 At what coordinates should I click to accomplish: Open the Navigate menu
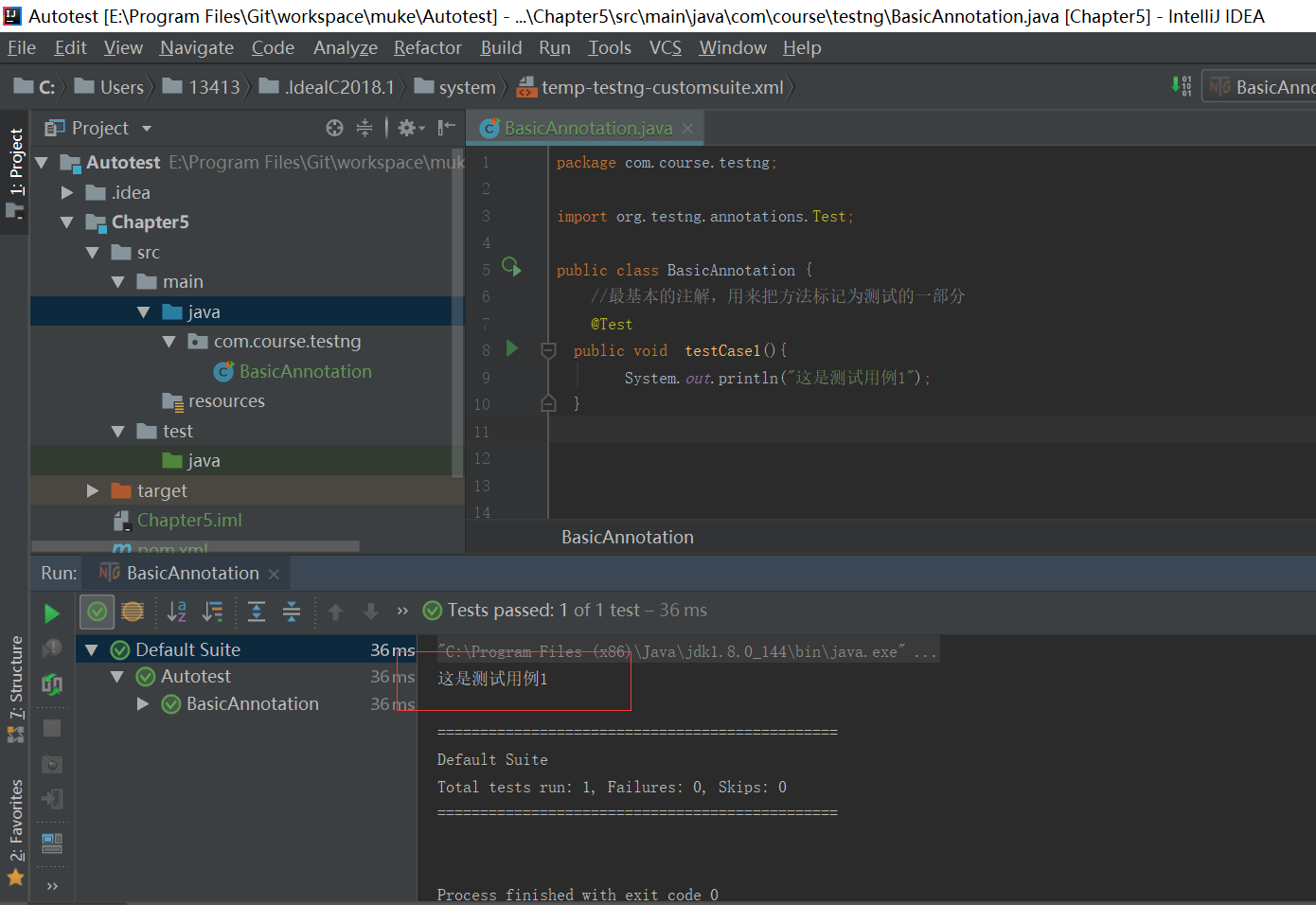[197, 47]
